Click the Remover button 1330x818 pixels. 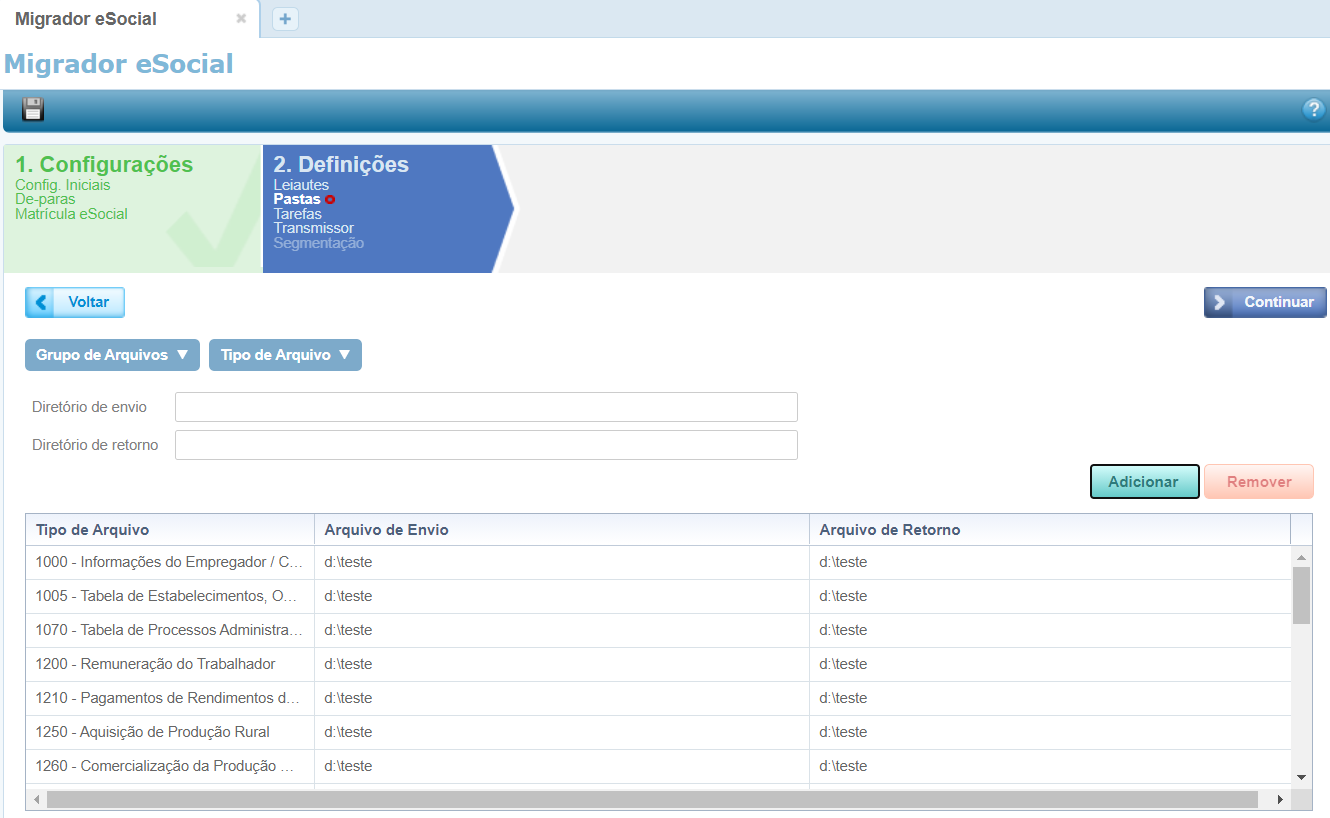coord(1258,482)
